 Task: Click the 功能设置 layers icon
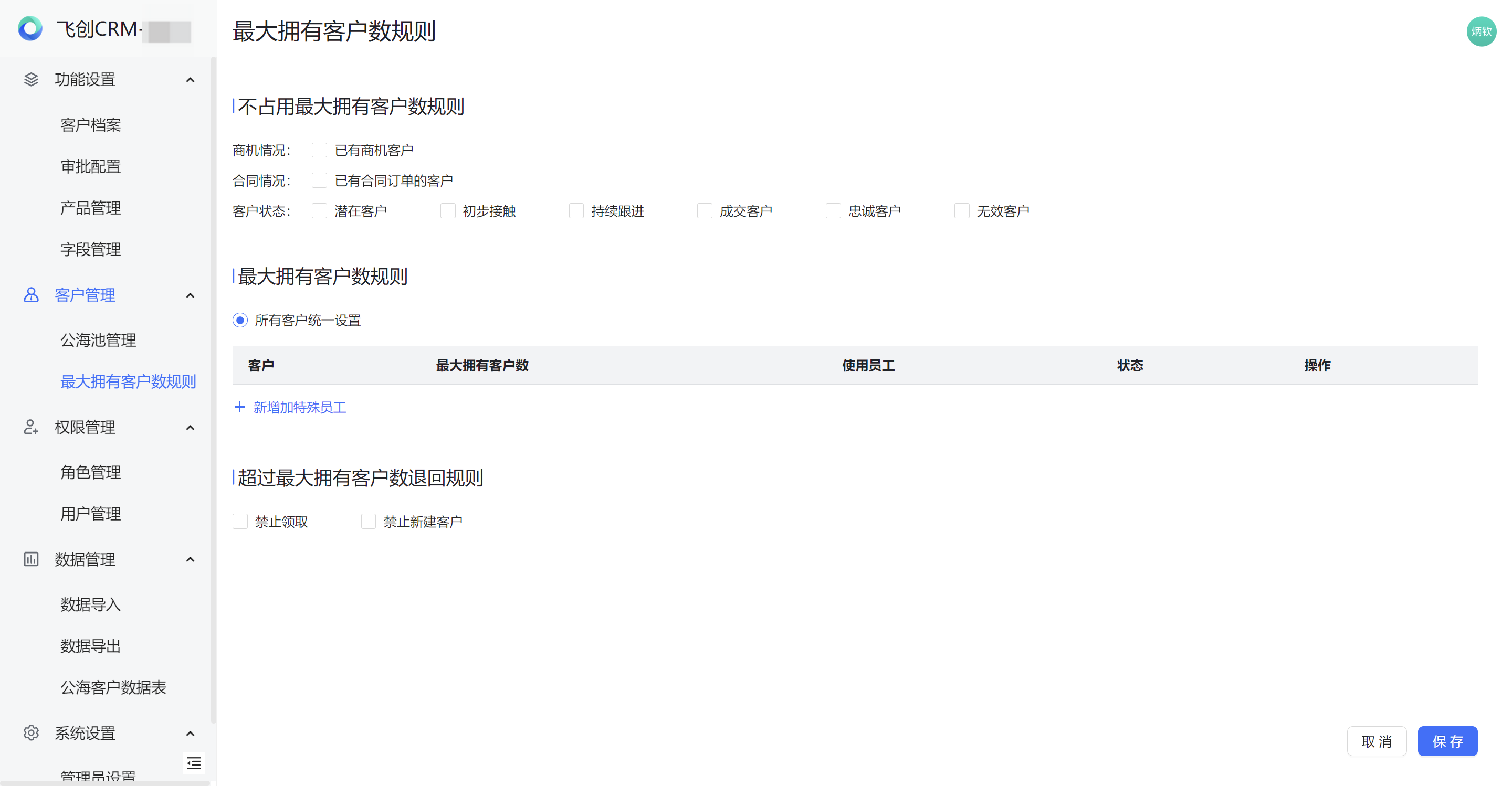(31, 79)
